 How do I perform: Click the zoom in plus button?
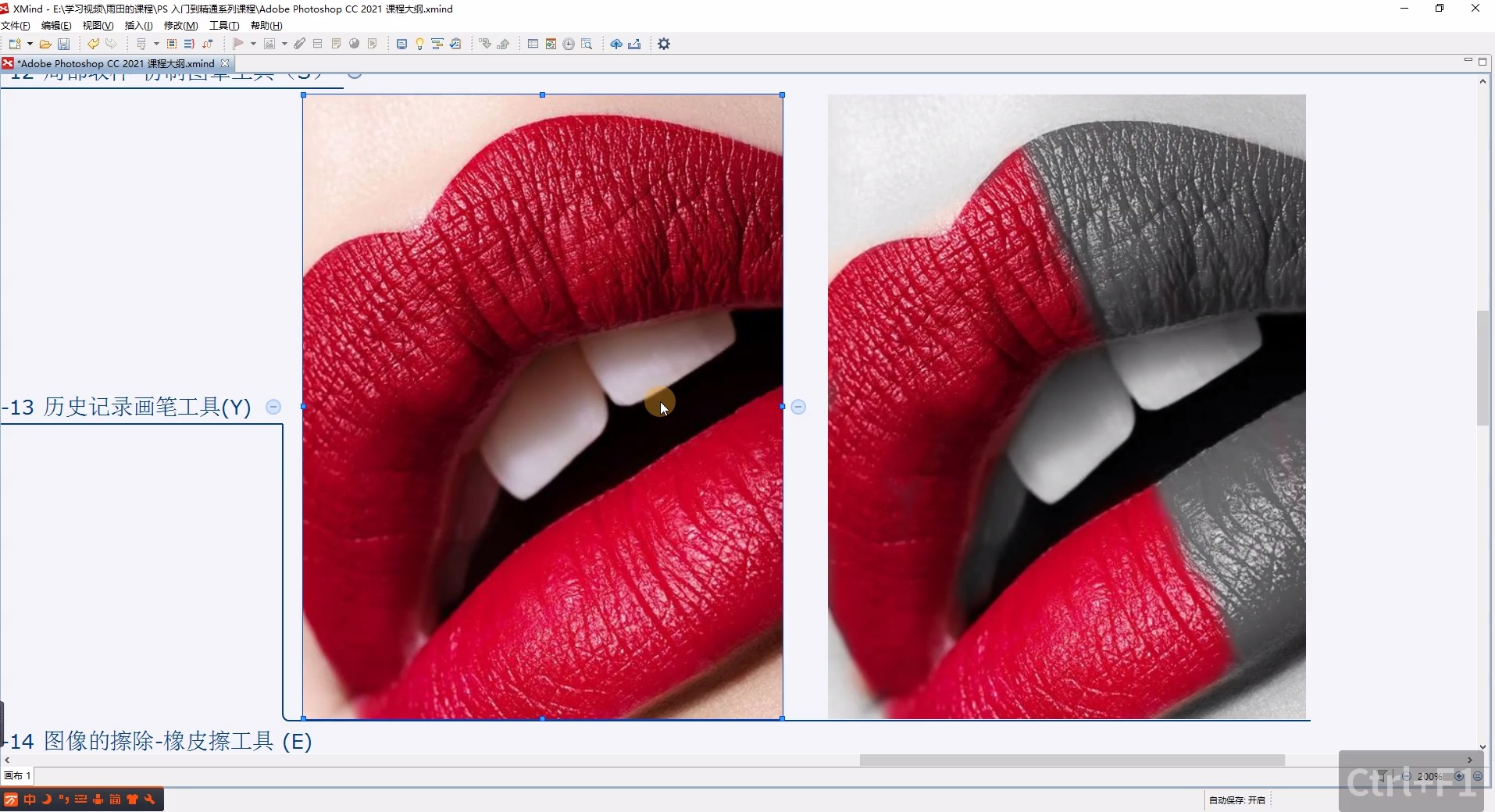(x=1459, y=776)
